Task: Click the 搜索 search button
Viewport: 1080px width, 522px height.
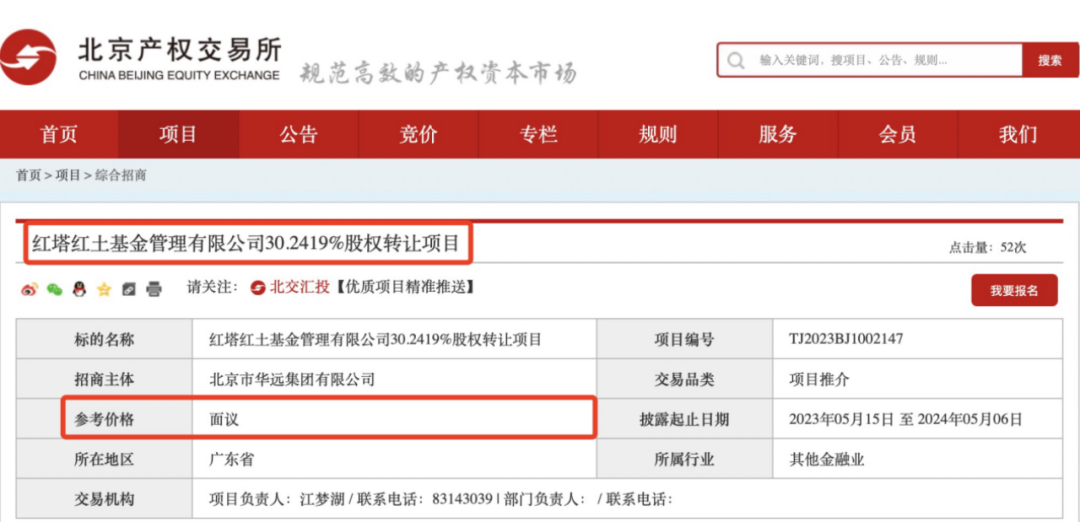Action: point(1050,61)
